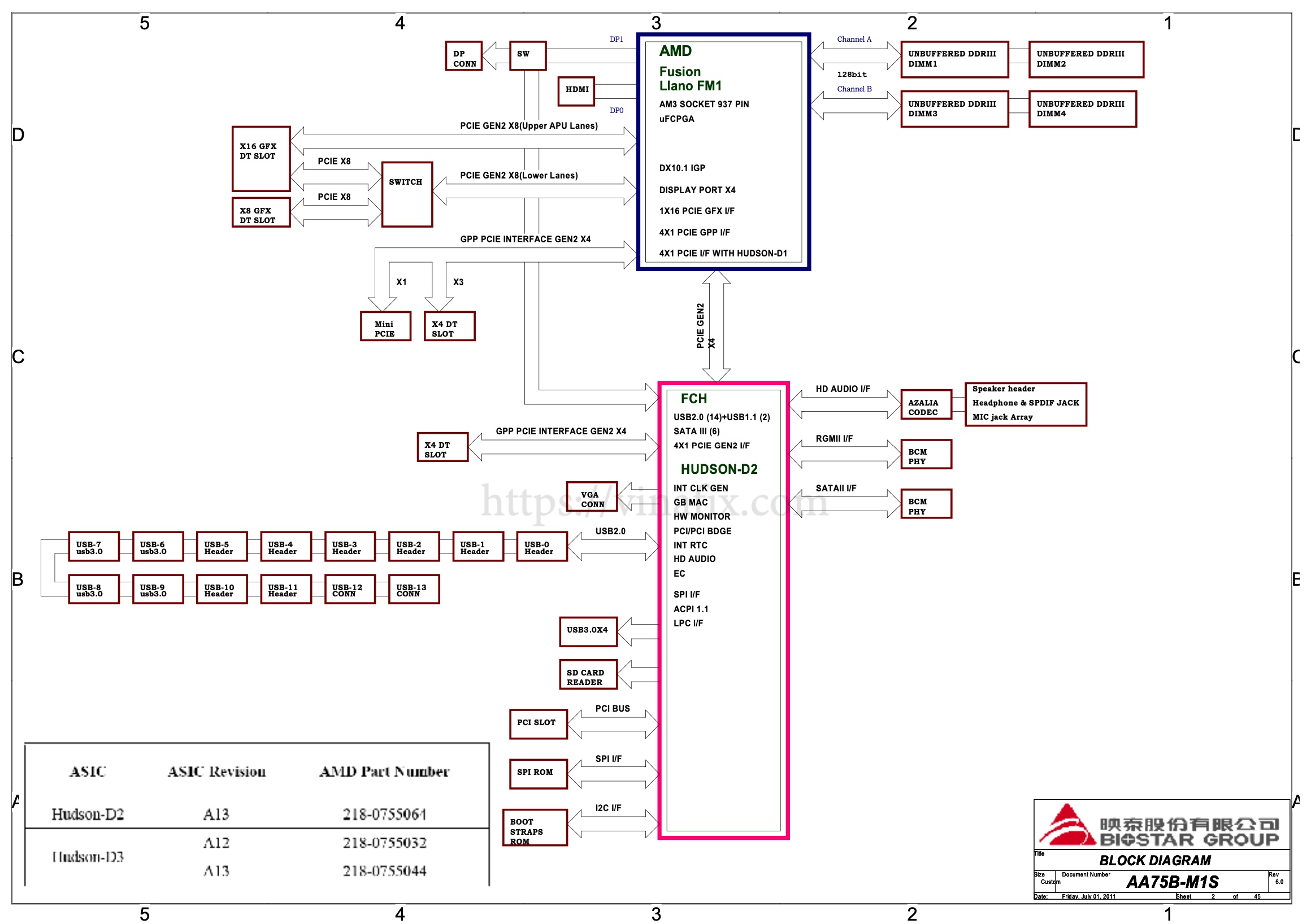Select the SW block near DP1
The image size is (1311, 924).
[x=528, y=56]
